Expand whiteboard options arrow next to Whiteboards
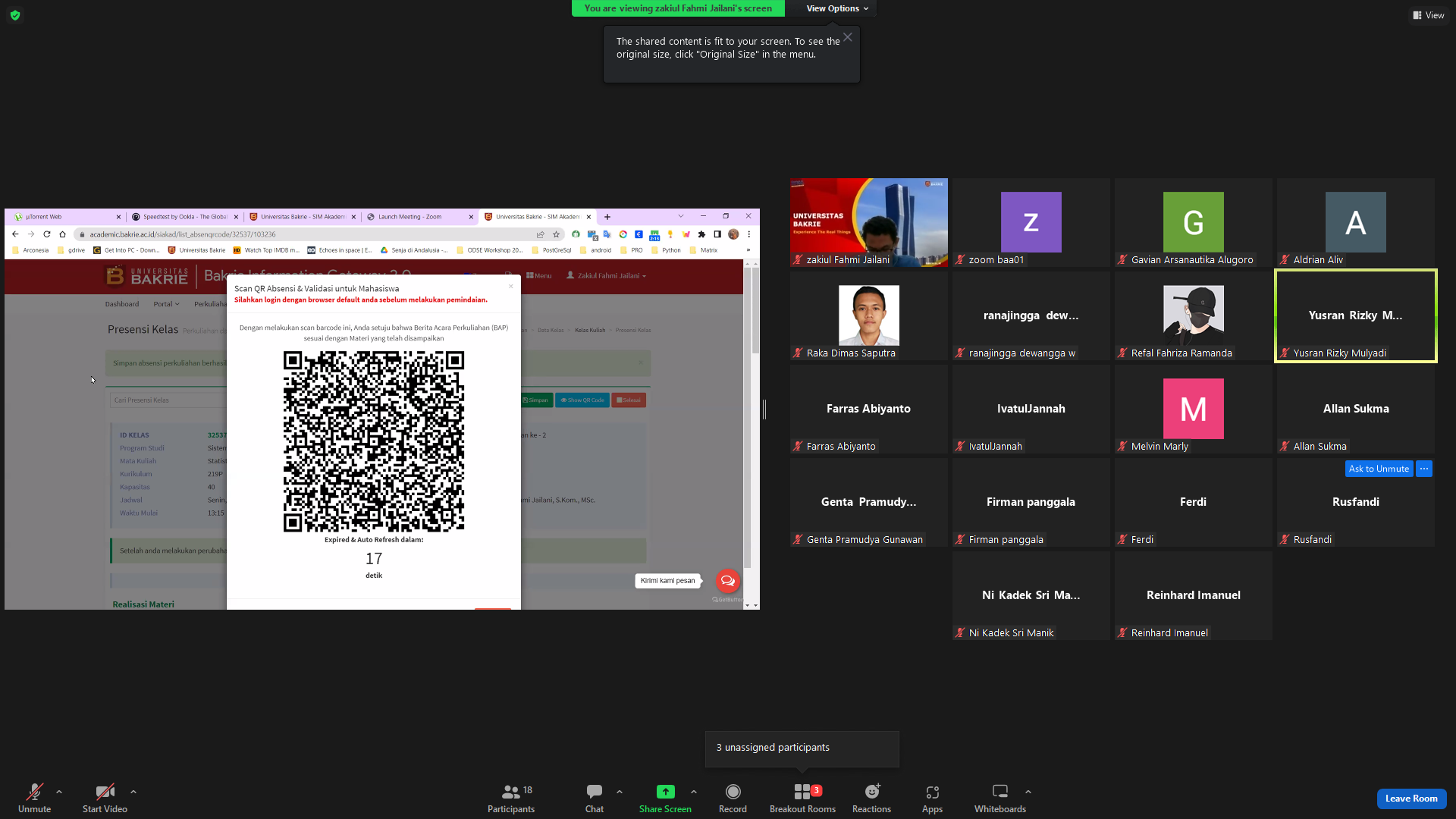This screenshot has height=819, width=1456. click(1028, 792)
